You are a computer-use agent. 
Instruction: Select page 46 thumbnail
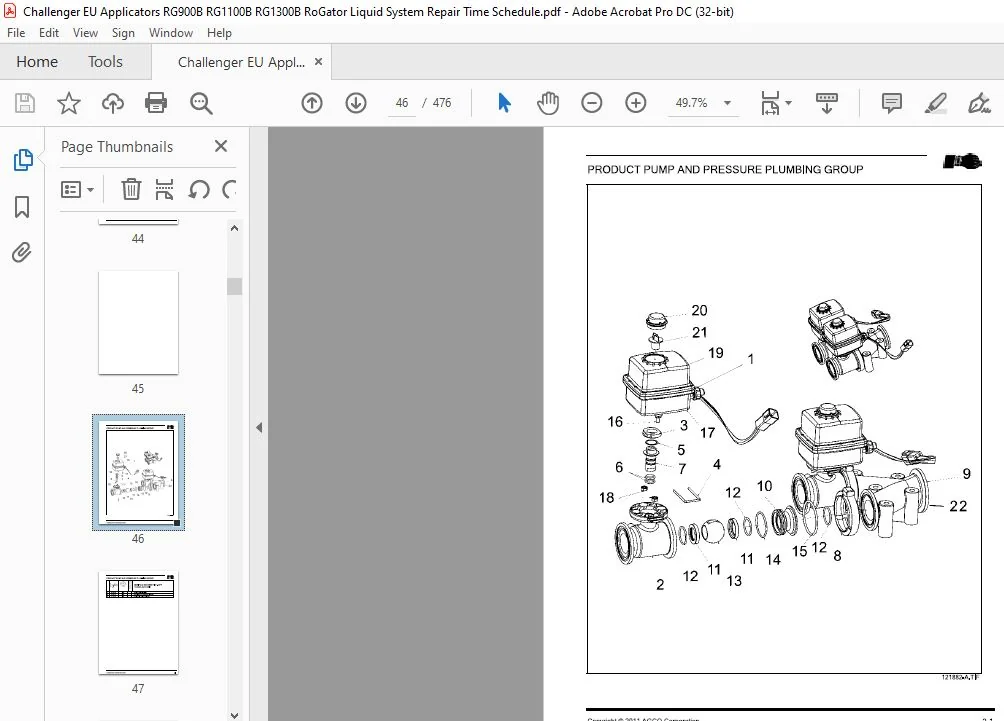click(138, 473)
